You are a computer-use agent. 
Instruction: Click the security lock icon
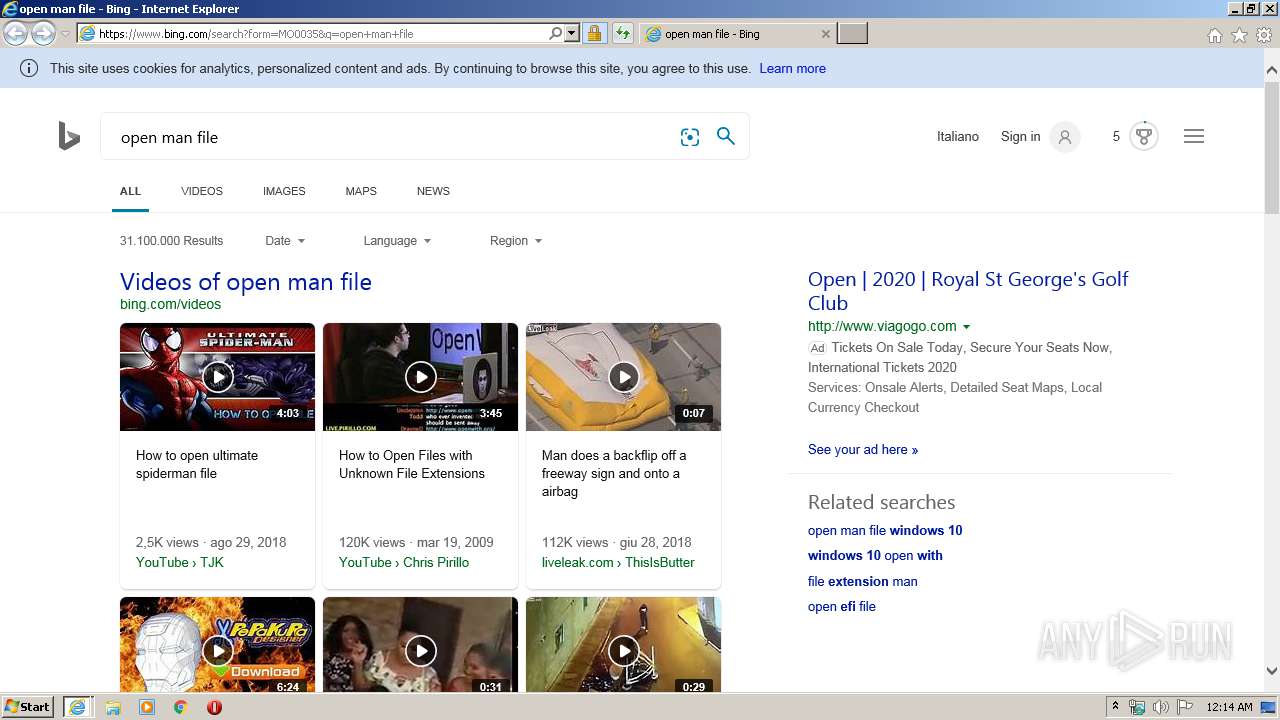click(x=594, y=33)
